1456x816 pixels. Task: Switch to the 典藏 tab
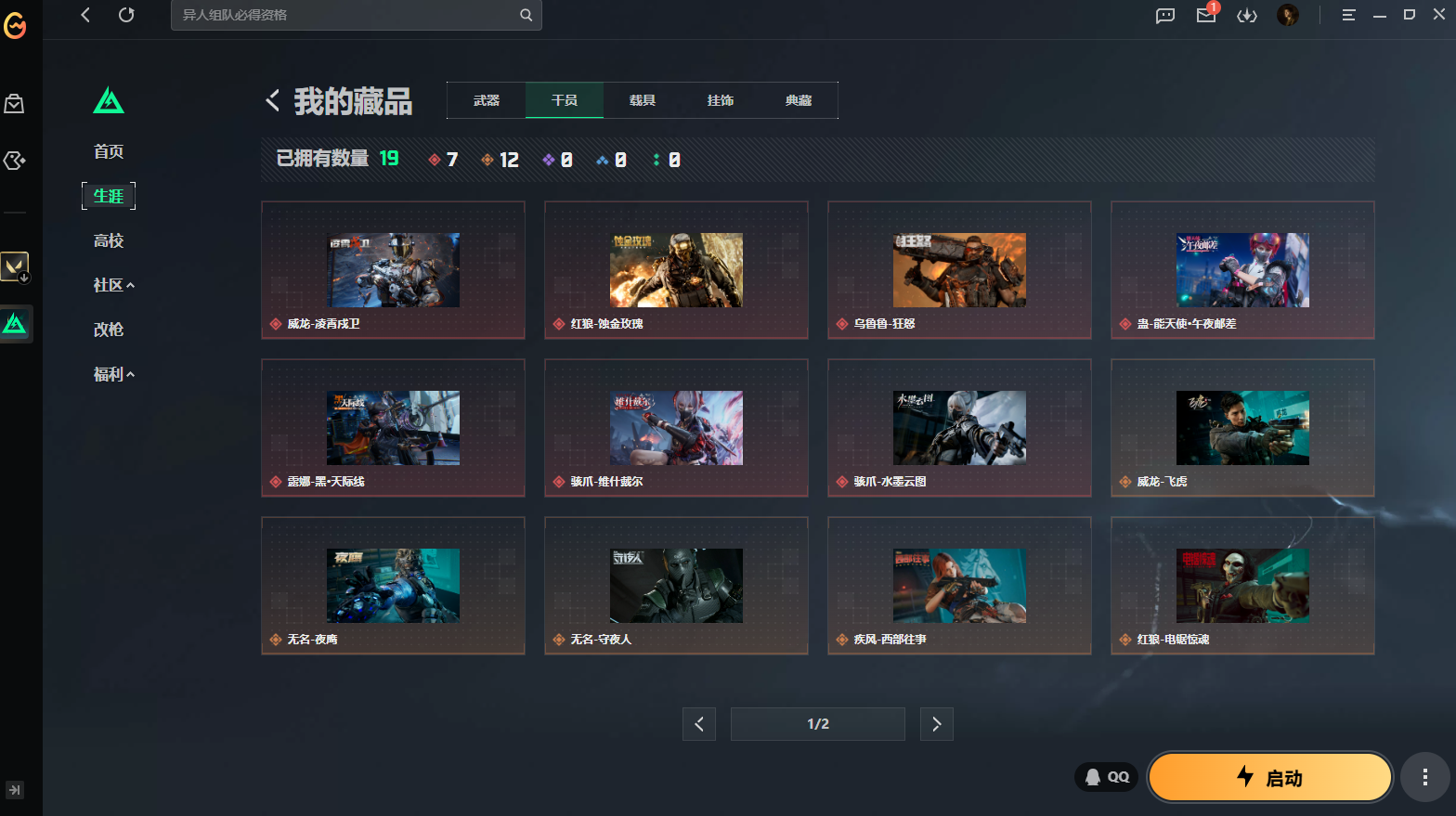click(x=799, y=100)
